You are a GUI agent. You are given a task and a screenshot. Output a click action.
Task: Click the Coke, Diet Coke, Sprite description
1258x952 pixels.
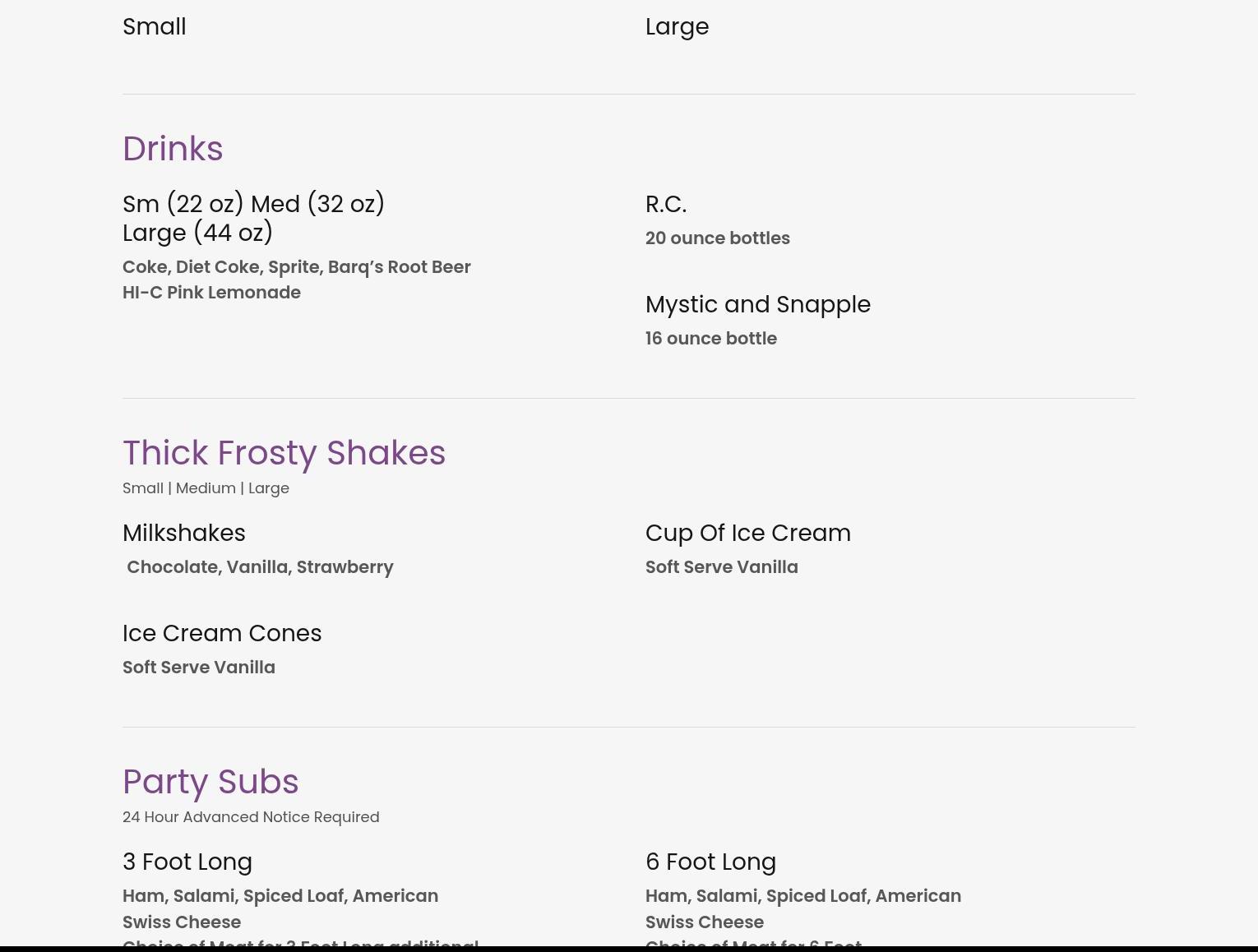click(x=296, y=267)
